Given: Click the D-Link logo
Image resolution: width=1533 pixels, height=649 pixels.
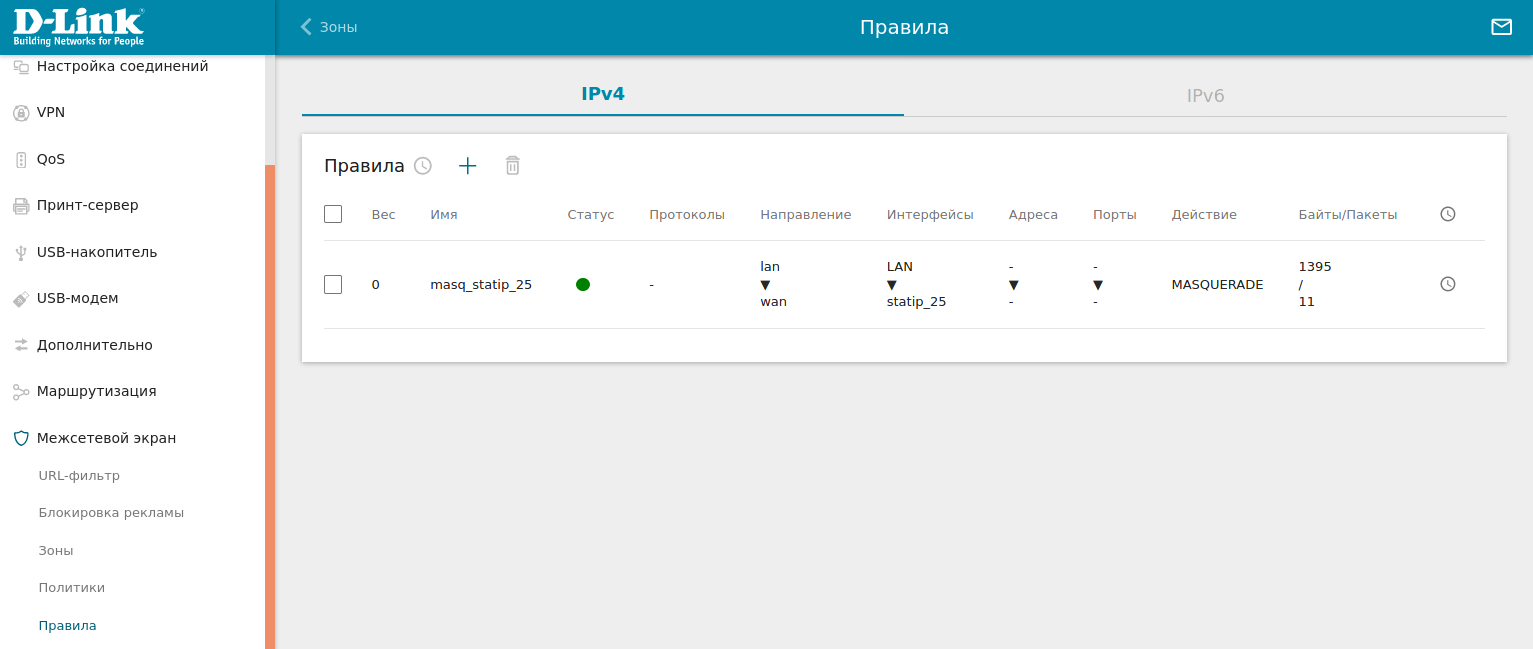Looking at the screenshot, I should tap(78, 27).
